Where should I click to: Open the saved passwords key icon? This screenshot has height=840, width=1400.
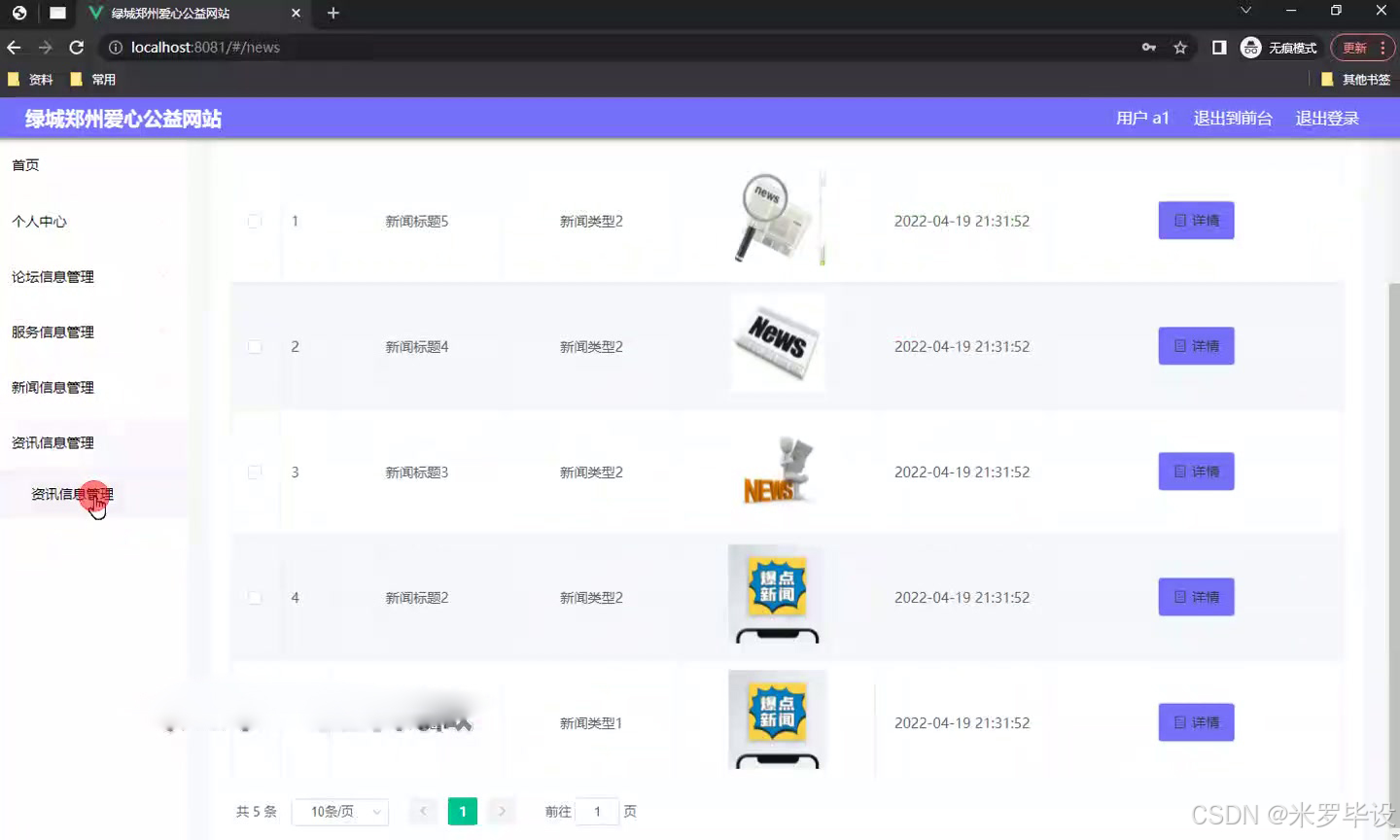(x=1149, y=47)
